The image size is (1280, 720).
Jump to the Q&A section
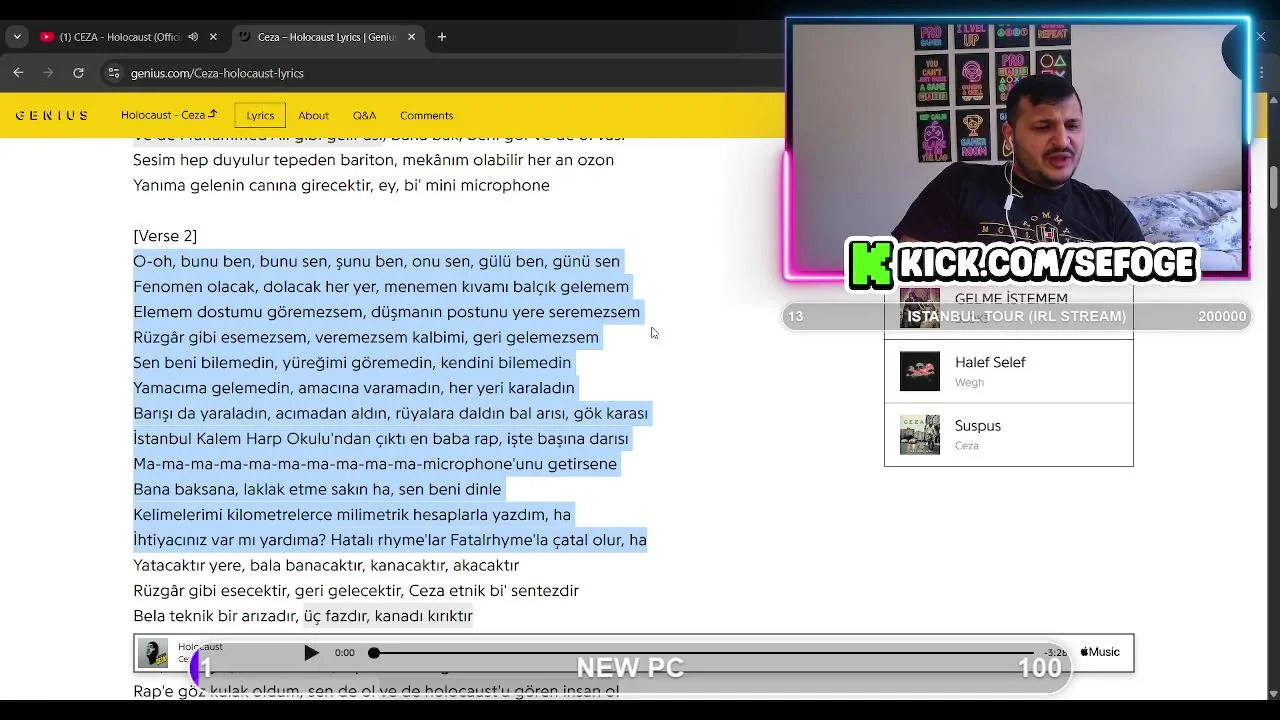364,115
